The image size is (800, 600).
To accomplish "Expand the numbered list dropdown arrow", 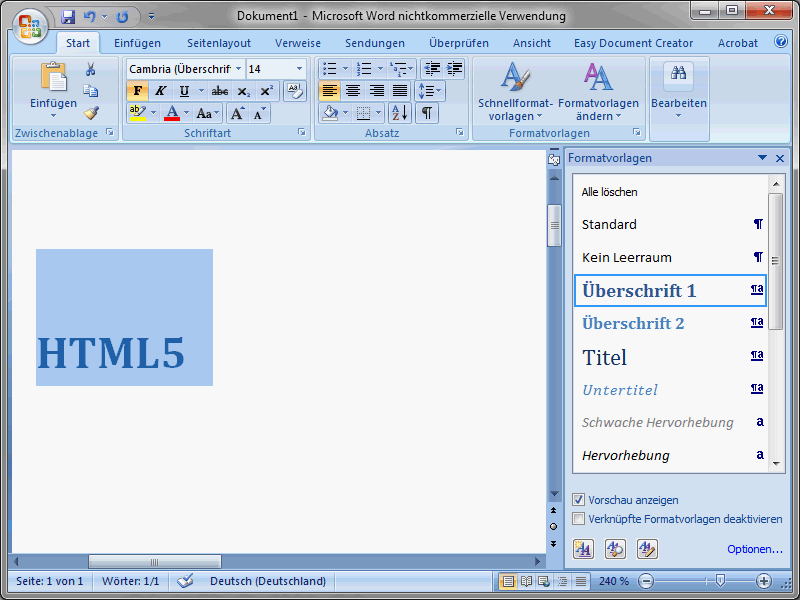I will pyautogui.click(x=380, y=68).
